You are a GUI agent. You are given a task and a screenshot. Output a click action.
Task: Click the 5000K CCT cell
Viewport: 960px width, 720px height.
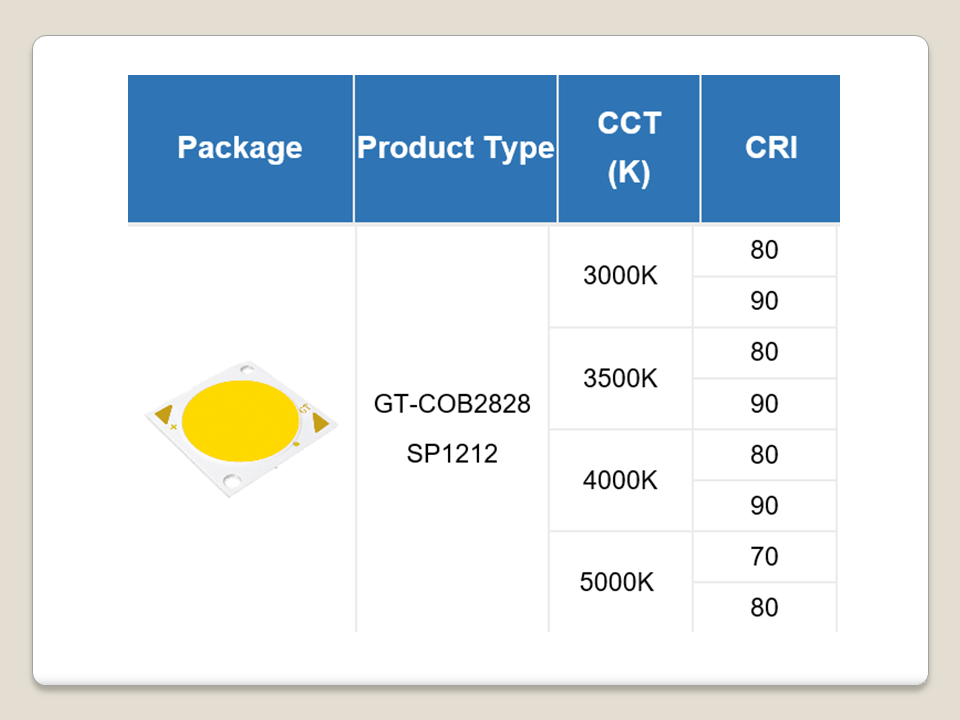618,582
